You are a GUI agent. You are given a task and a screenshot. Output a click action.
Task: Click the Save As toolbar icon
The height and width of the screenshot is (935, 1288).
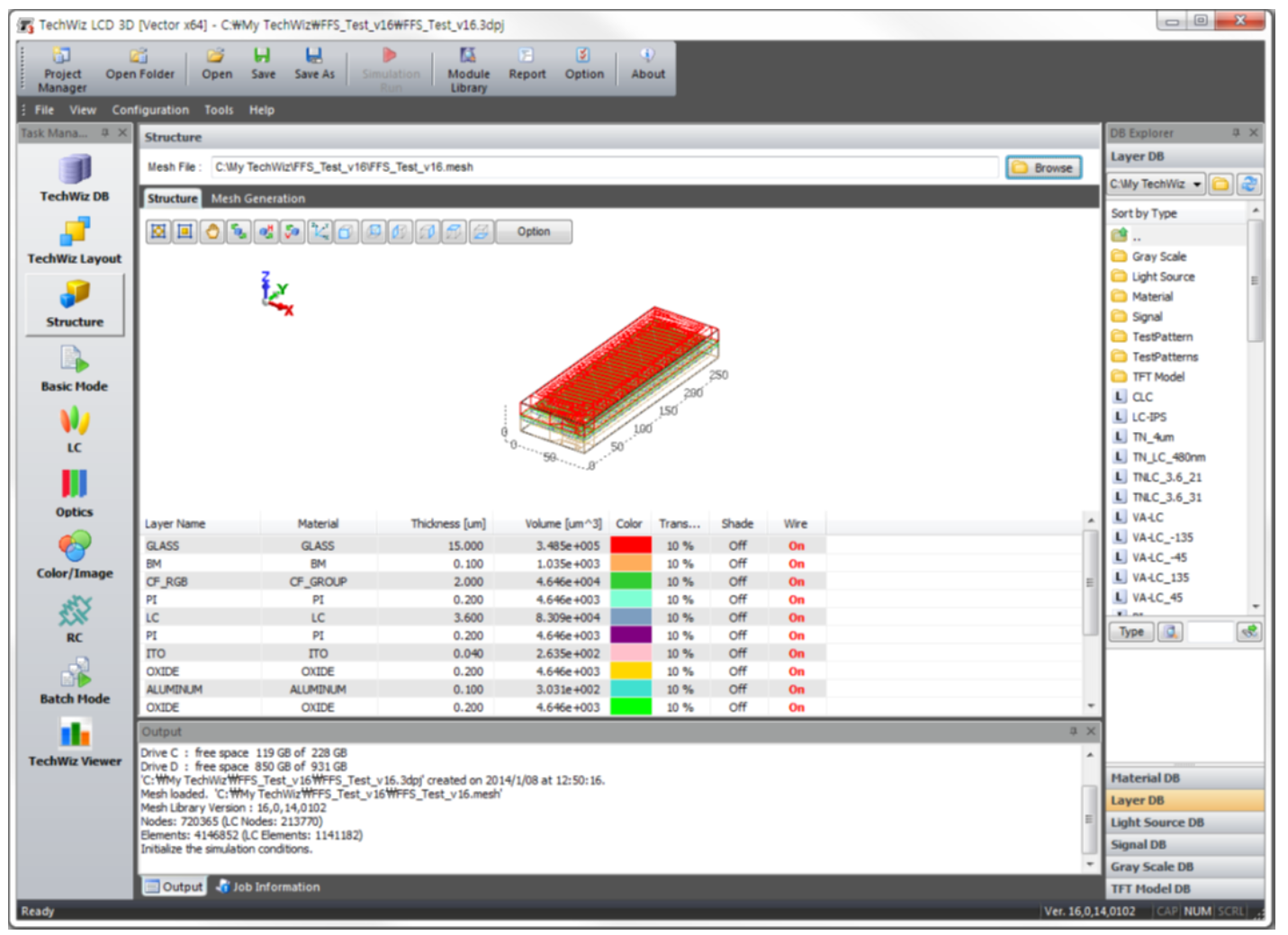coord(314,63)
